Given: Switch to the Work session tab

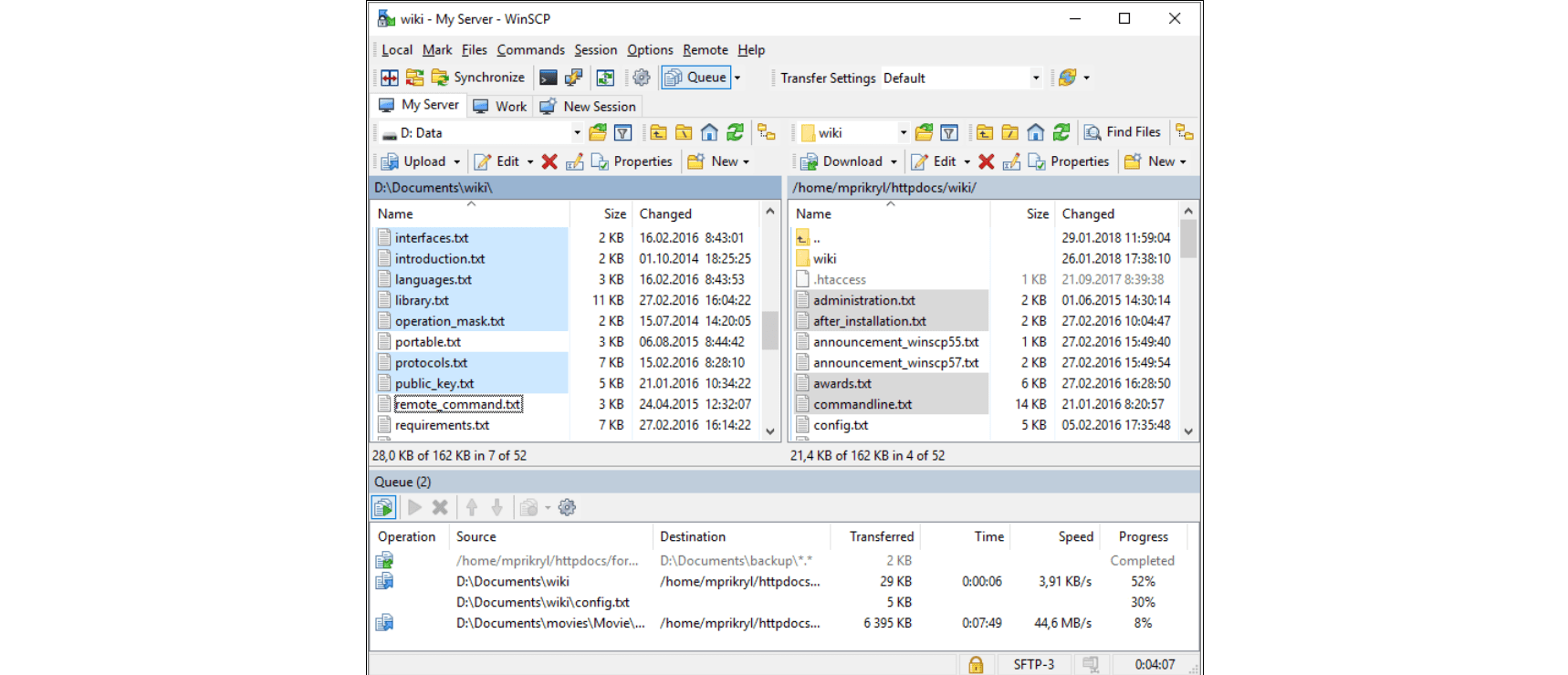Looking at the screenshot, I should pyautogui.click(x=499, y=106).
